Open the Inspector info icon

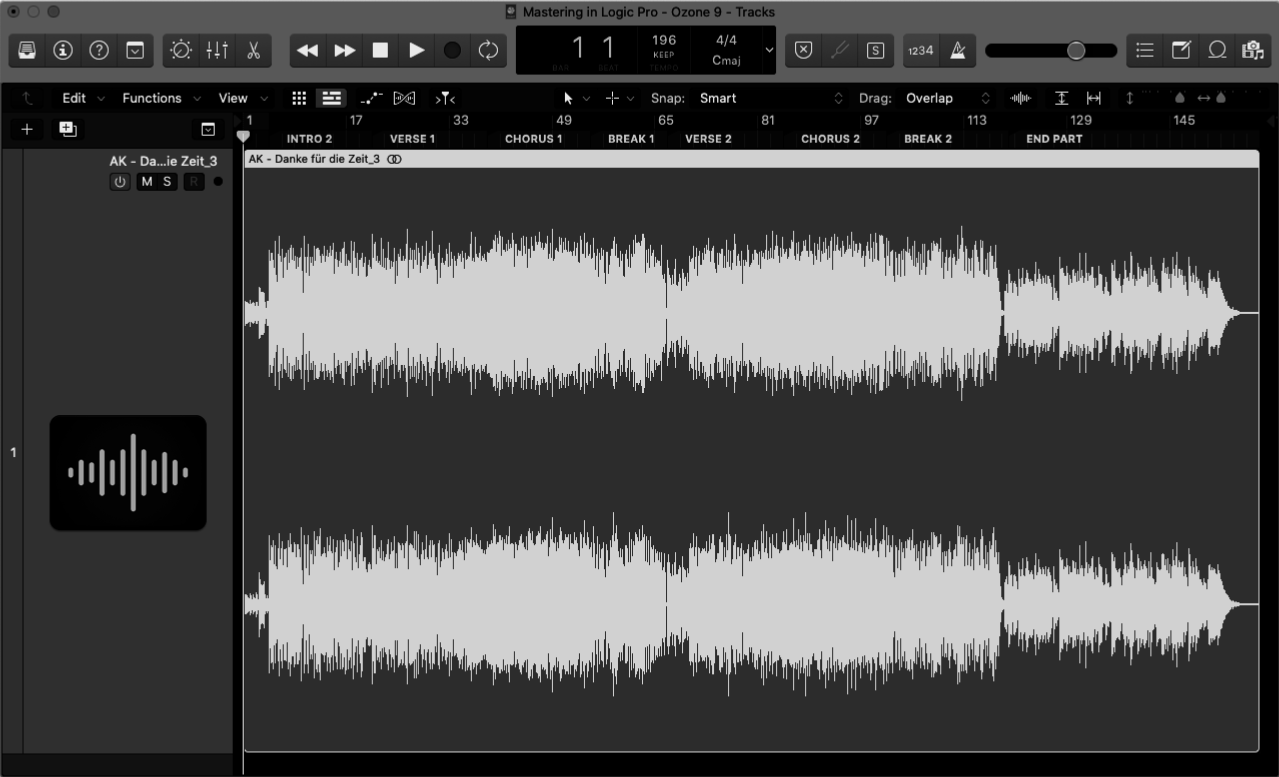coord(63,50)
